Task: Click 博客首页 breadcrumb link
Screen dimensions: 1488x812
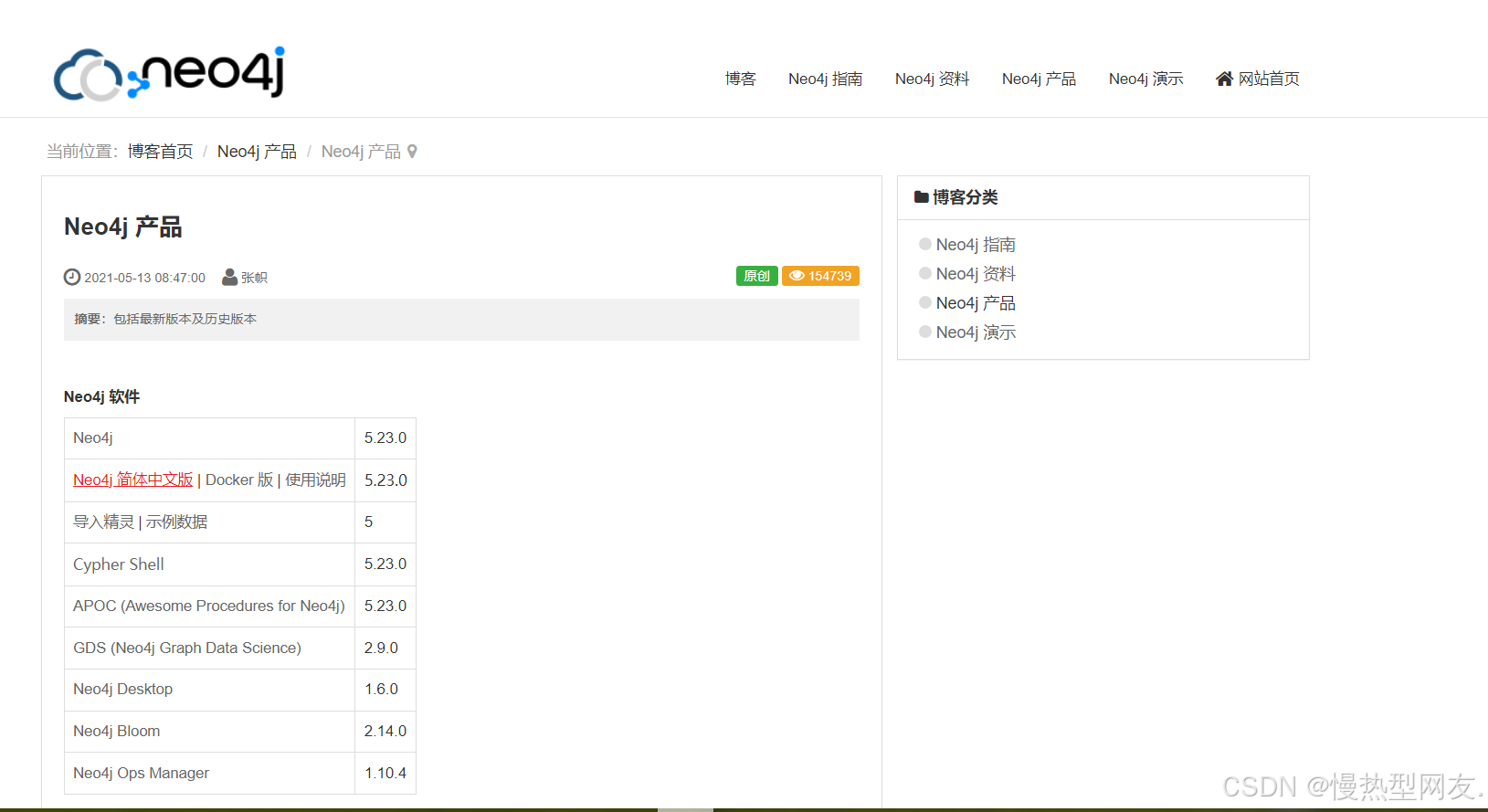Action: [x=161, y=152]
